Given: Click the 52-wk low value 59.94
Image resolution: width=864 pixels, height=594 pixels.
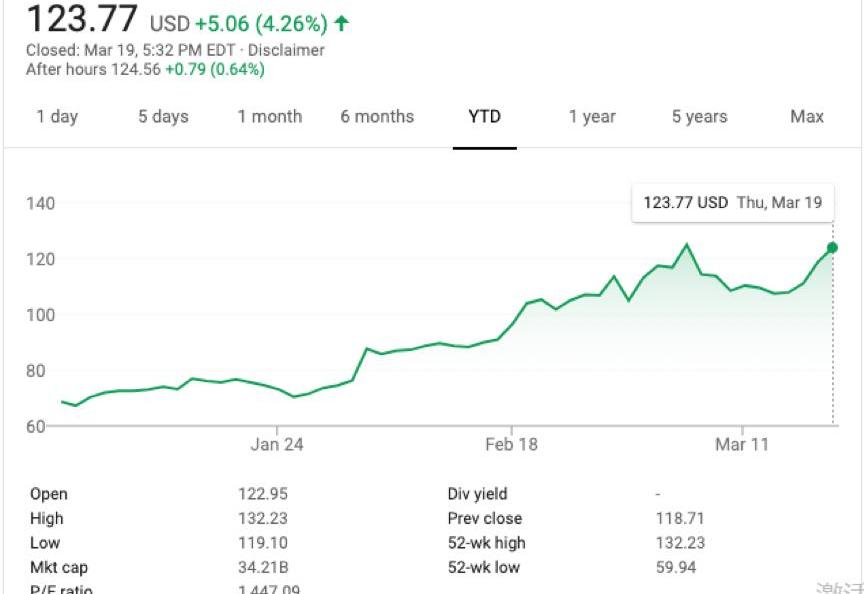Looking at the screenshot, I should 676,568.
